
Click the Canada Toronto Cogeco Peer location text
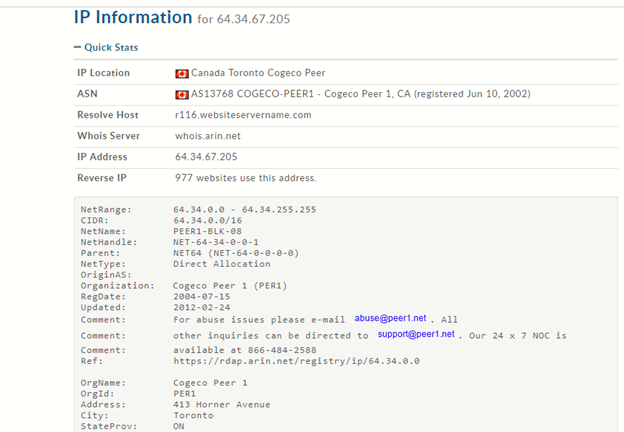click(x=258, y=73)
